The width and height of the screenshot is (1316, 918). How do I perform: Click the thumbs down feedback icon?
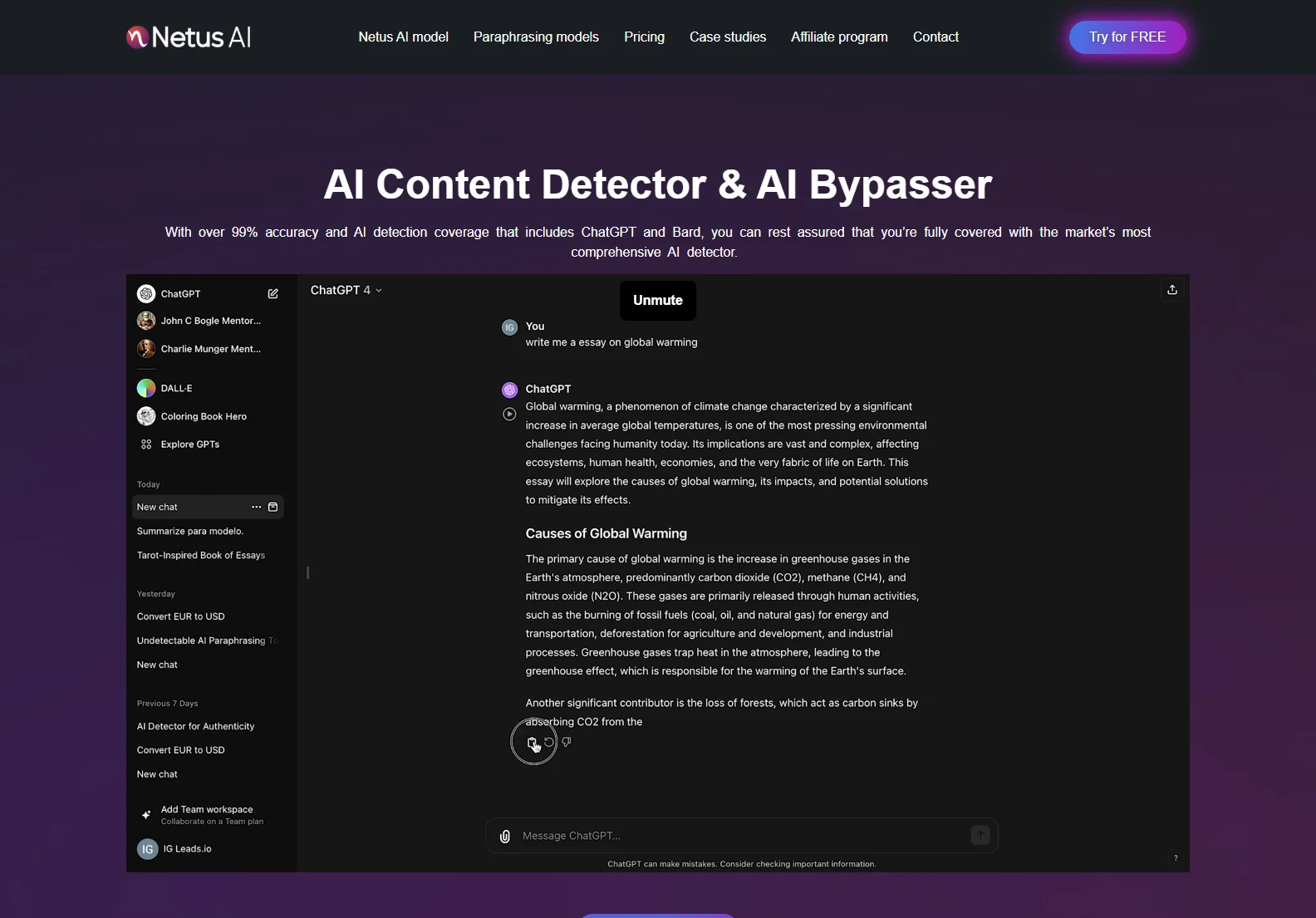coord(567,742)
